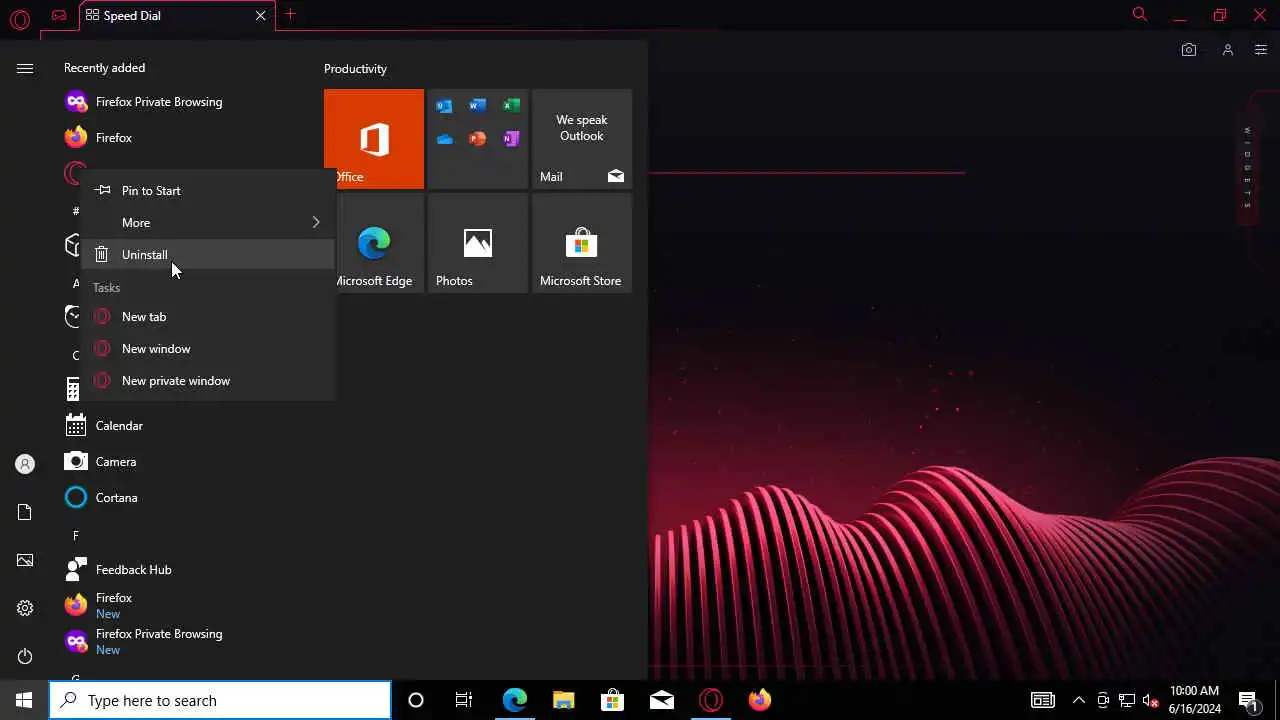Launch the Microsoft Edge tile
The height and width of the screenshot is (720, 1280).
coord(374,243)
